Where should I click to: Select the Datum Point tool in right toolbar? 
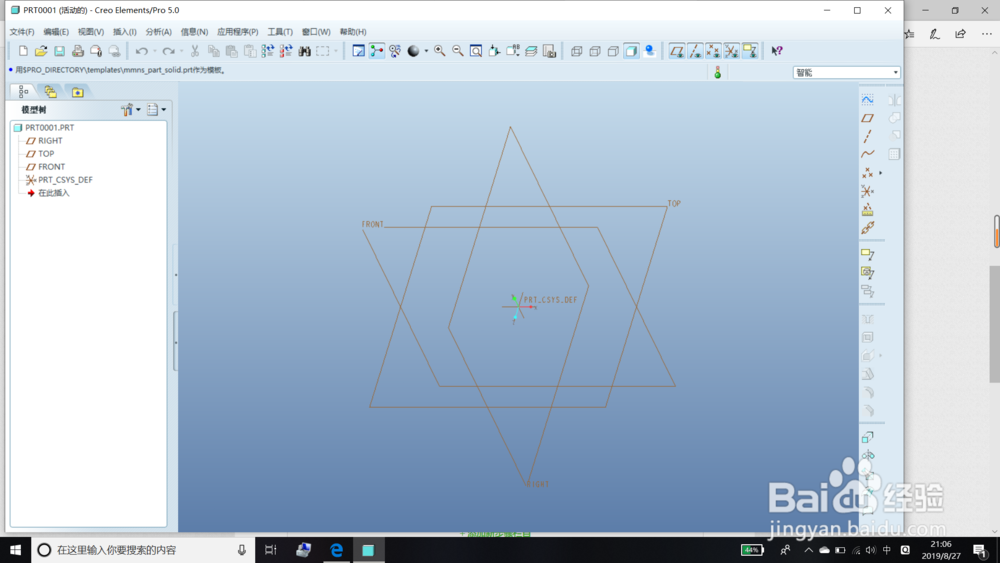pos(867,173)
